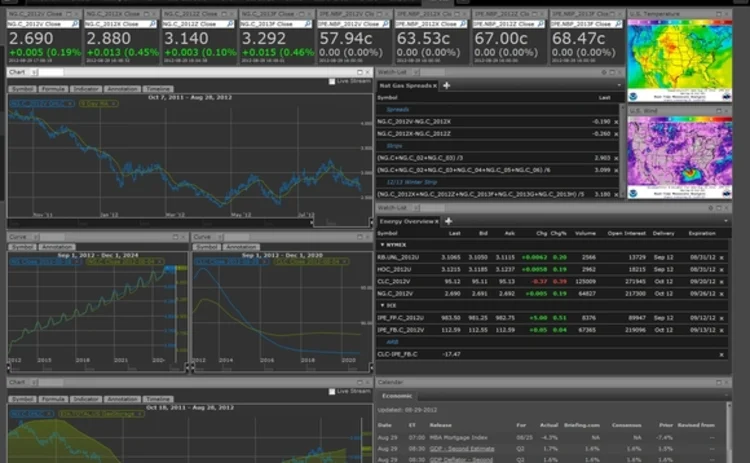
Task: Open tab list arrow in Energy Overview watch-list
Action: (x=726, y=221)
